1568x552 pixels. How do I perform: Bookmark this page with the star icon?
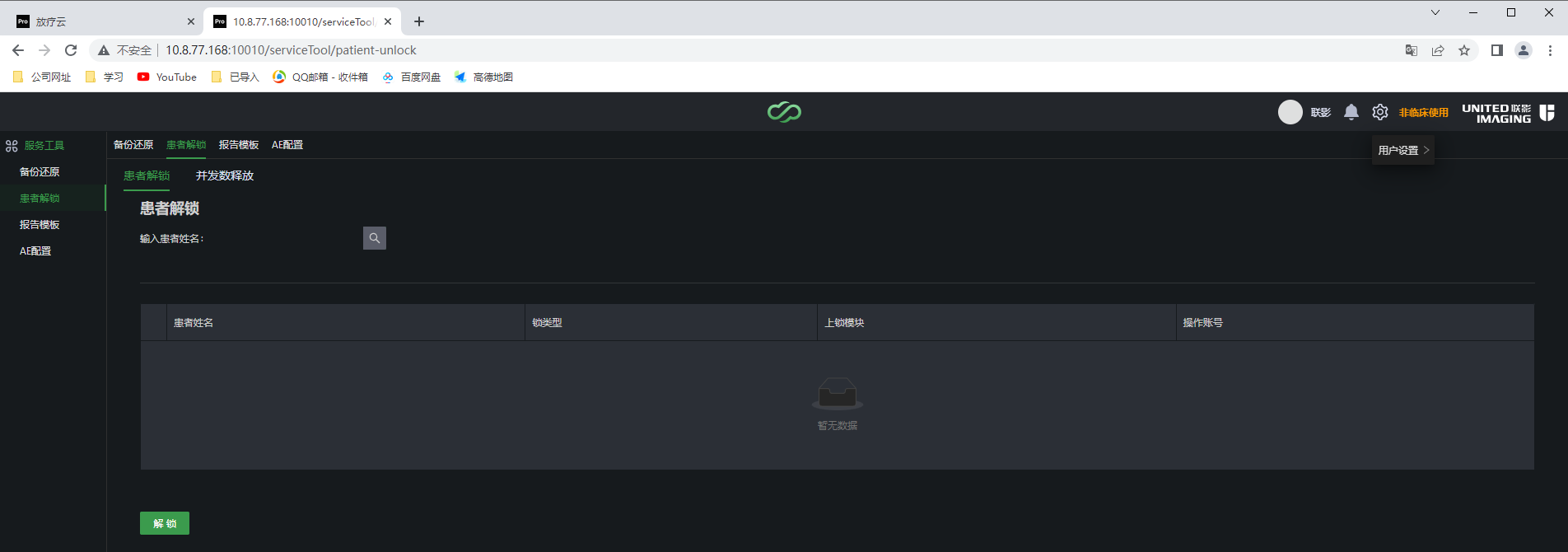1464,50
